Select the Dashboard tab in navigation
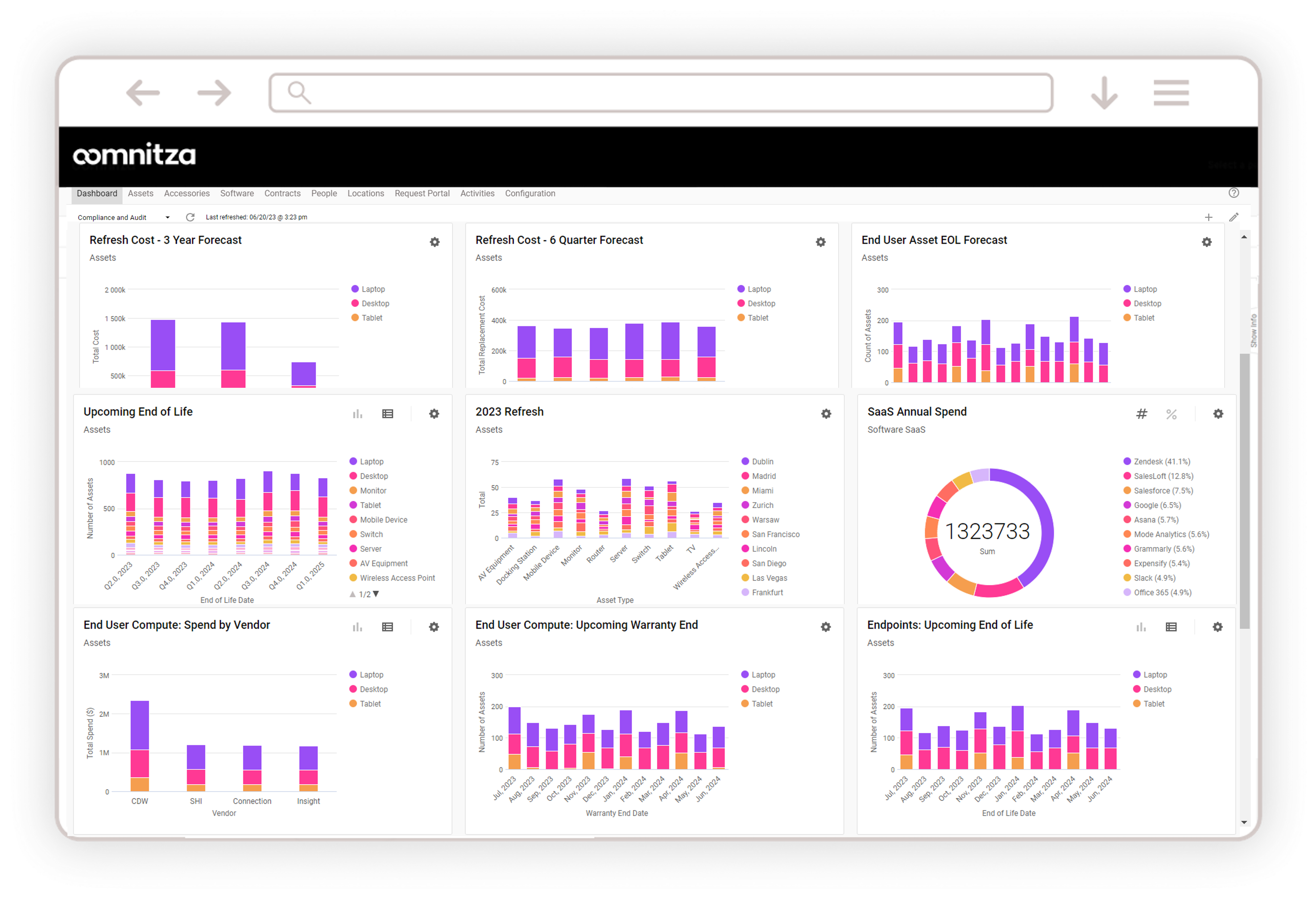The height and width of the screenshot is (897, 1316). point(97,194)
